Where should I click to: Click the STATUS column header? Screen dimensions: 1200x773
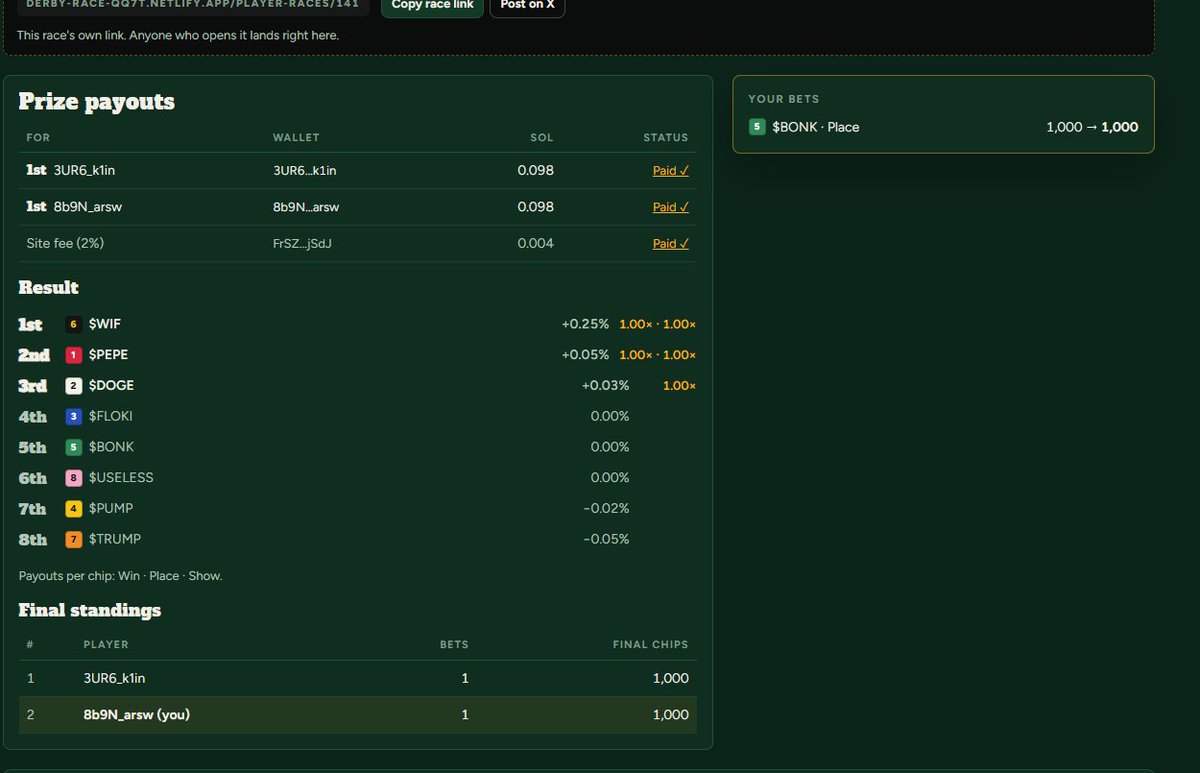click(x=666, y=138)
